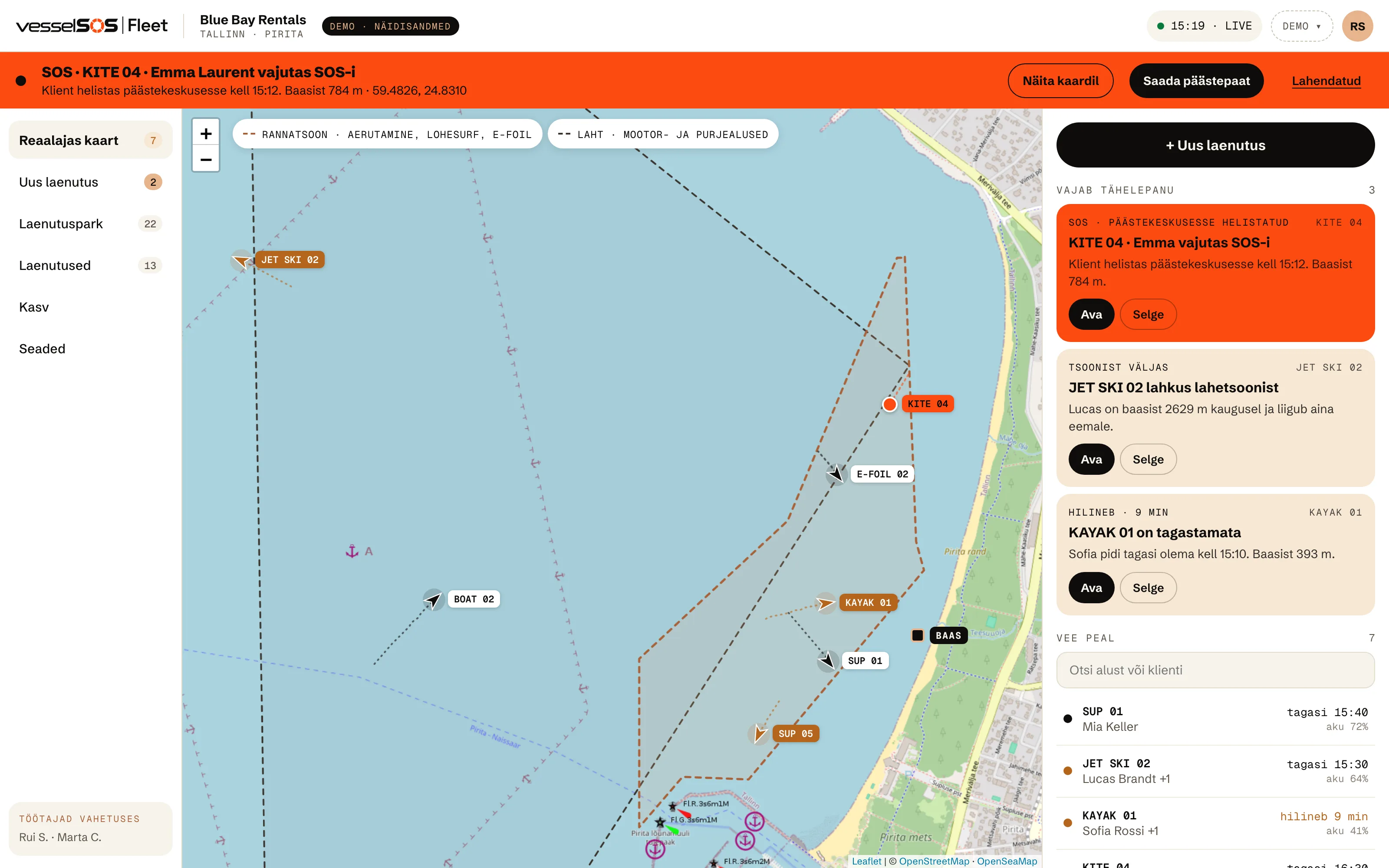This screenshot has height=868, width=1389.
Task: Click Ava on the KITE 04 SOS card
Action: (x=1091, y=315)
